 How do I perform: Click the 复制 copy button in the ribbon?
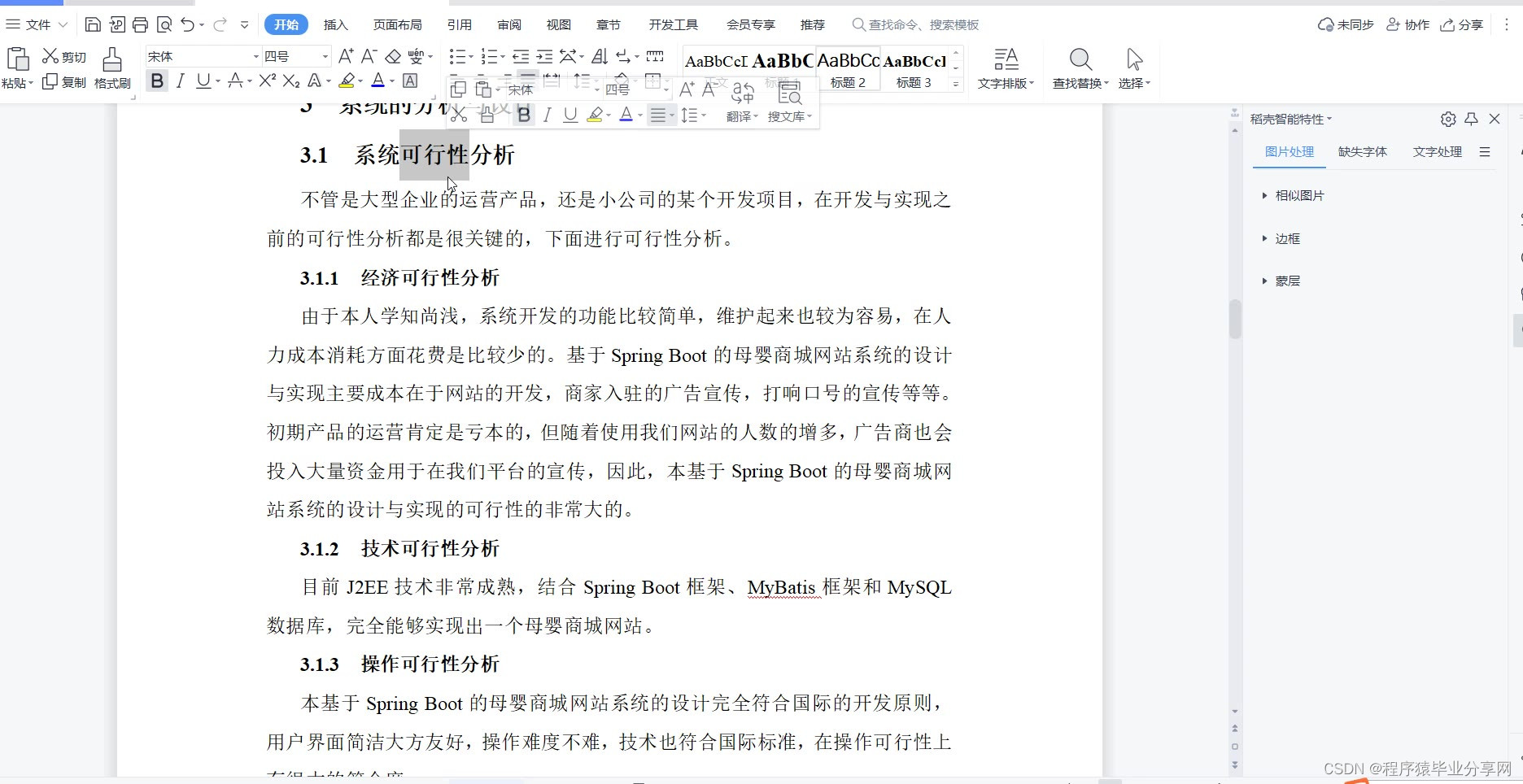point(64,82)
